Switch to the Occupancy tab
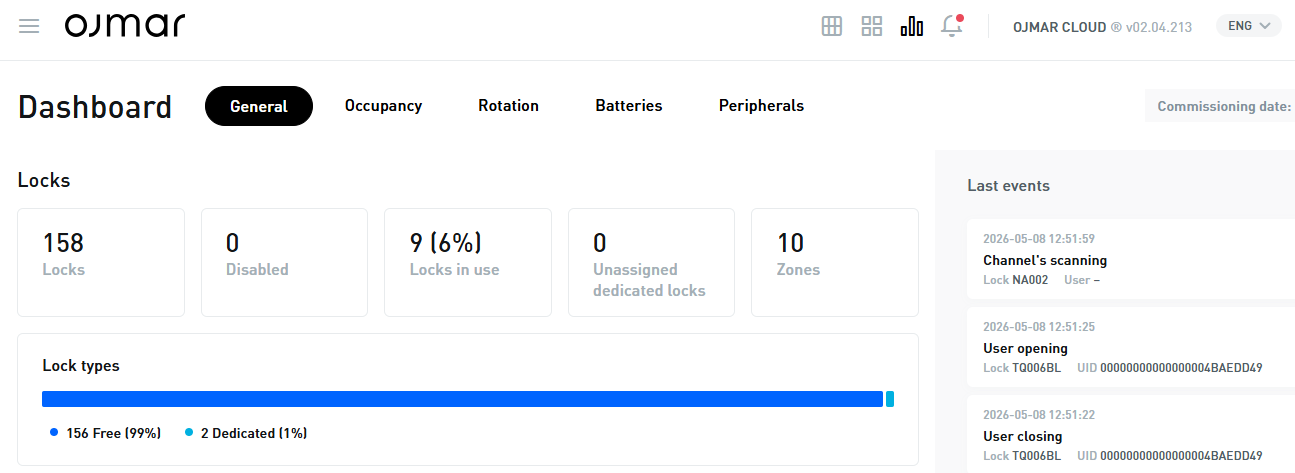The width and height of the screenshot is (1295, 473). tap(383, 106)
